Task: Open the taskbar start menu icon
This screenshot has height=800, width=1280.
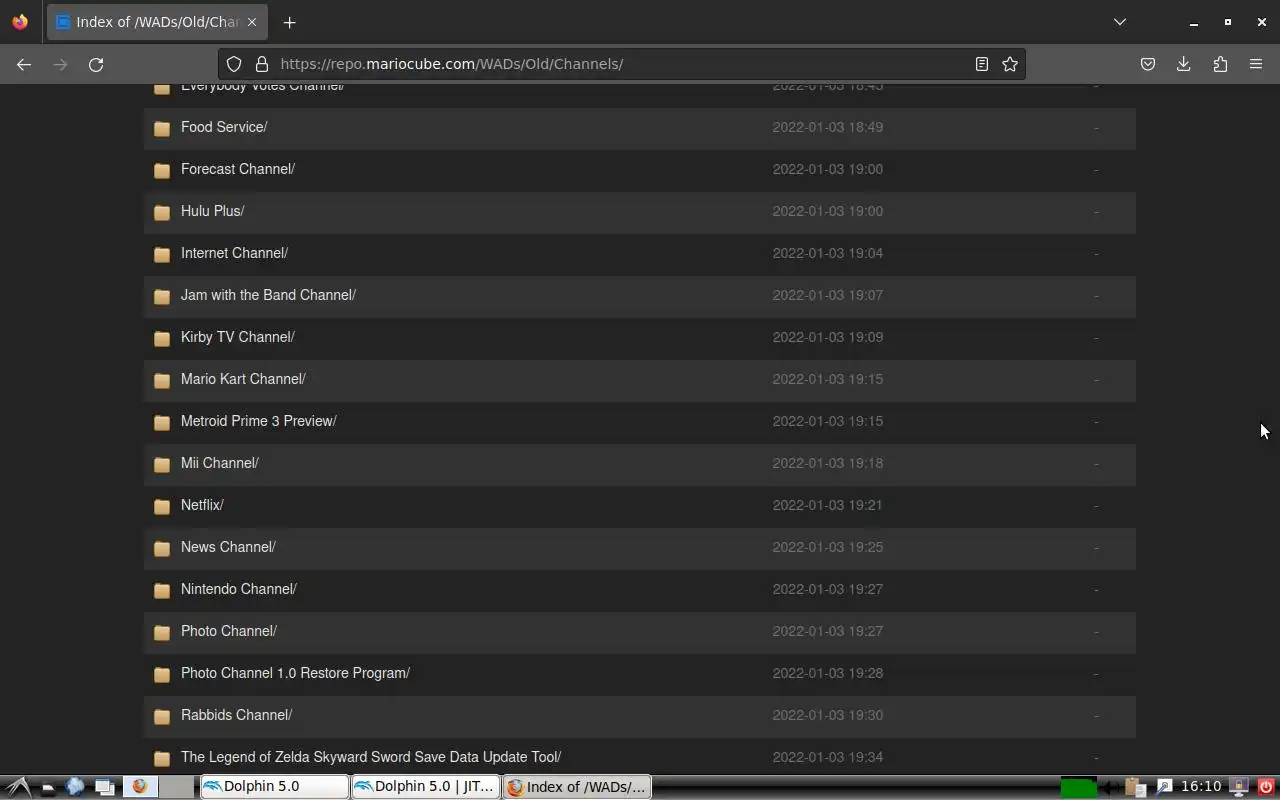Action: pos(17,787)
